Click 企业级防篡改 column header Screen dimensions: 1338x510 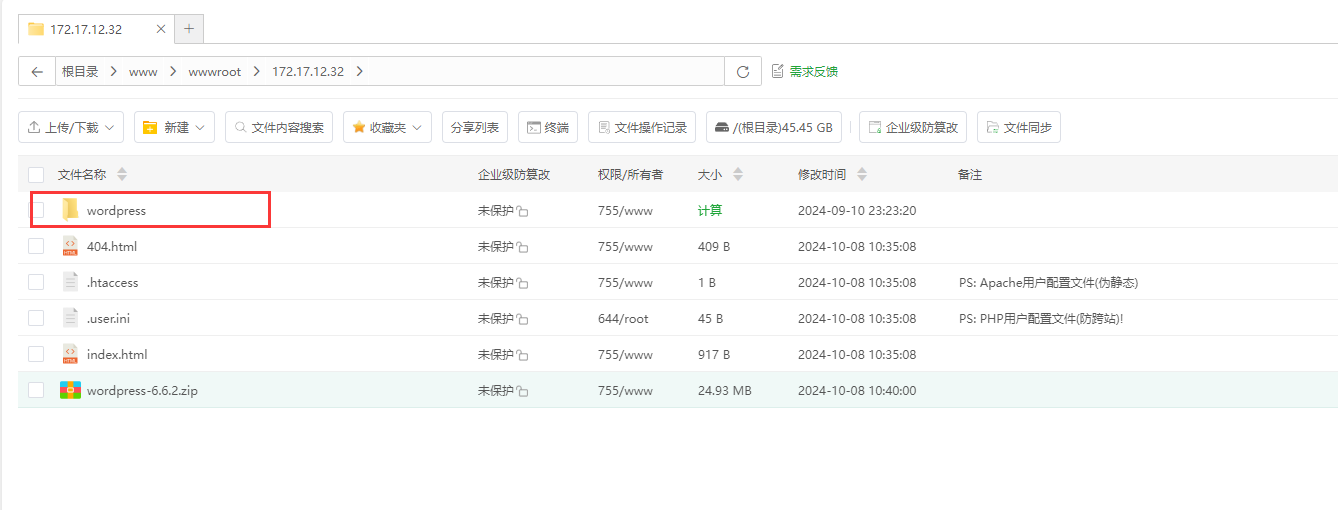point(514,174)
